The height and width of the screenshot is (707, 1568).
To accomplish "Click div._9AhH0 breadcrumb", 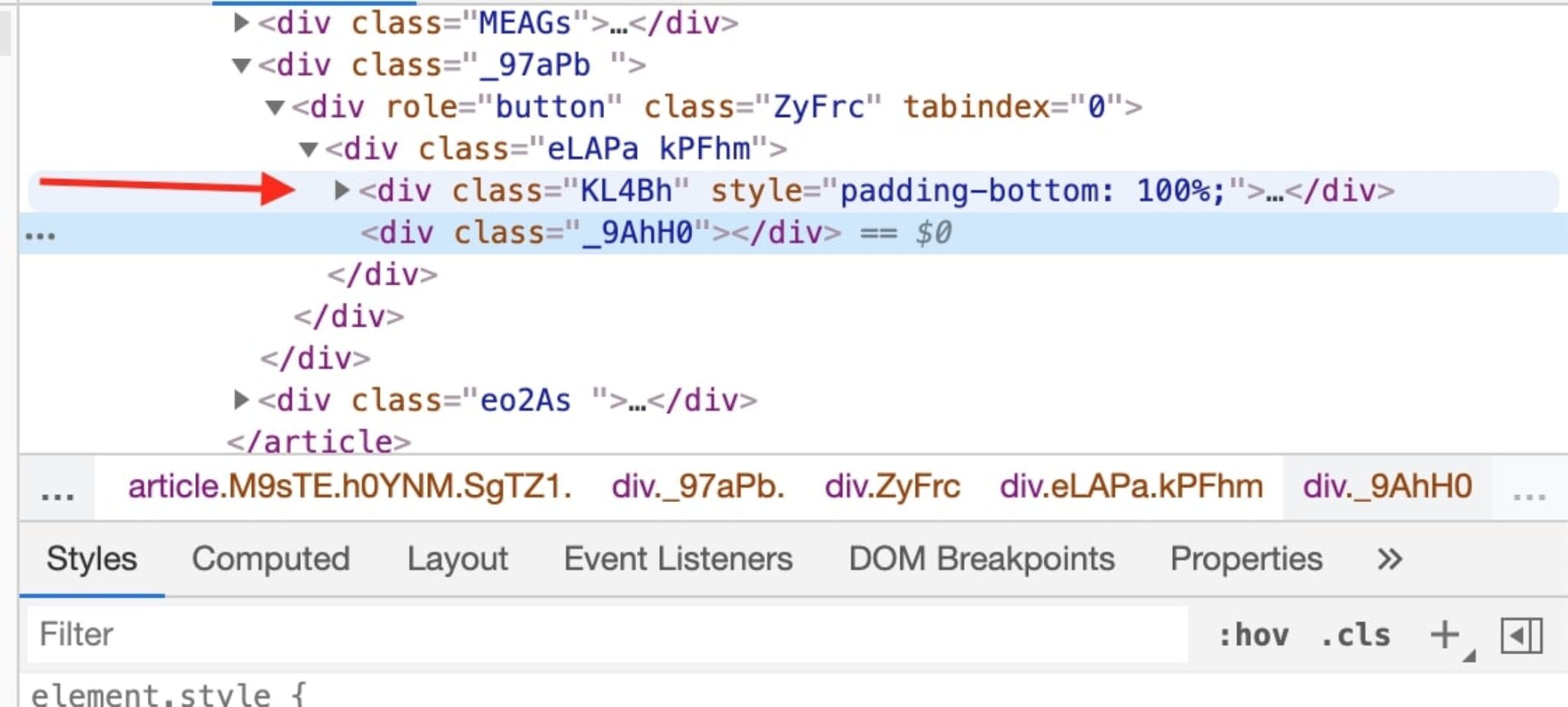I will [x=1387, y=487].
